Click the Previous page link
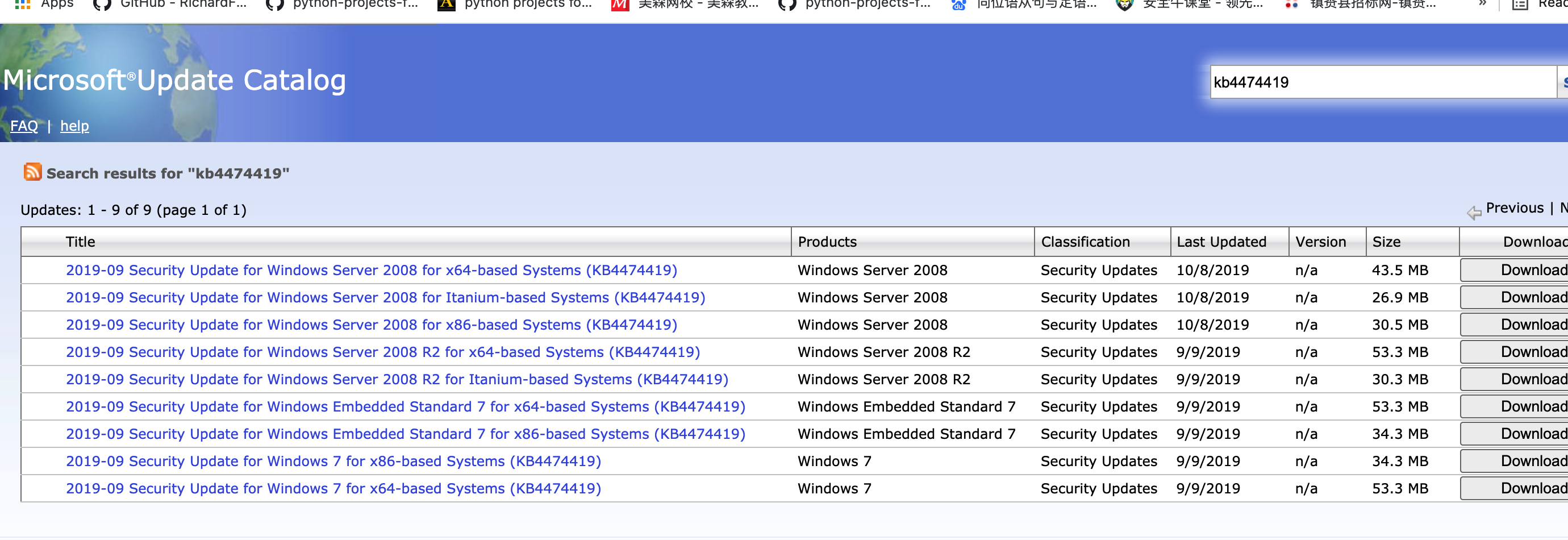This screenshot has width=1568, height=540. coord(1515,208)
